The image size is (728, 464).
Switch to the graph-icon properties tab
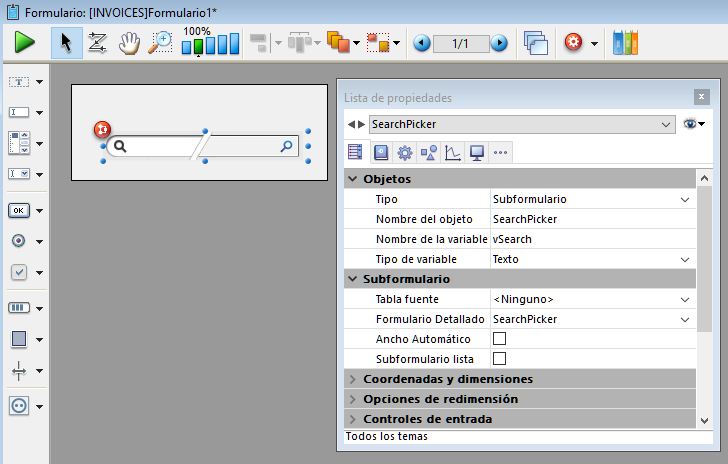[452, 152]
